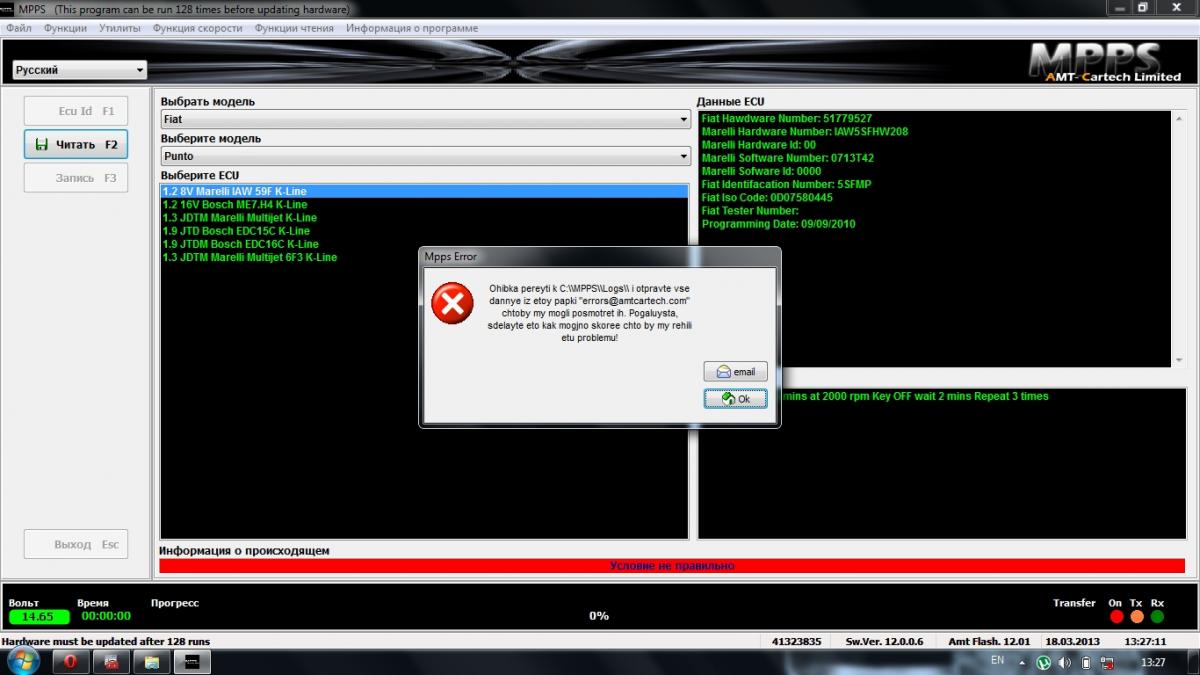Click the Amt Flash. 12.01 status entry
1200x675 pixels.
tap(988, 641)
